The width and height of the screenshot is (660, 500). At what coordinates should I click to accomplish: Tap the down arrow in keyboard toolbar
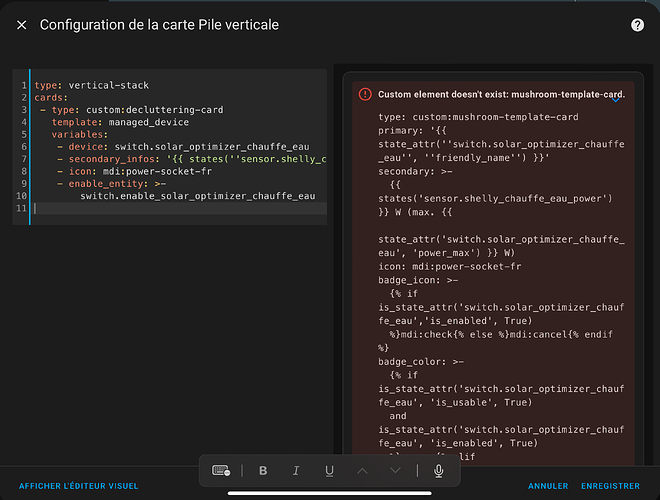(x=395, y=471)
